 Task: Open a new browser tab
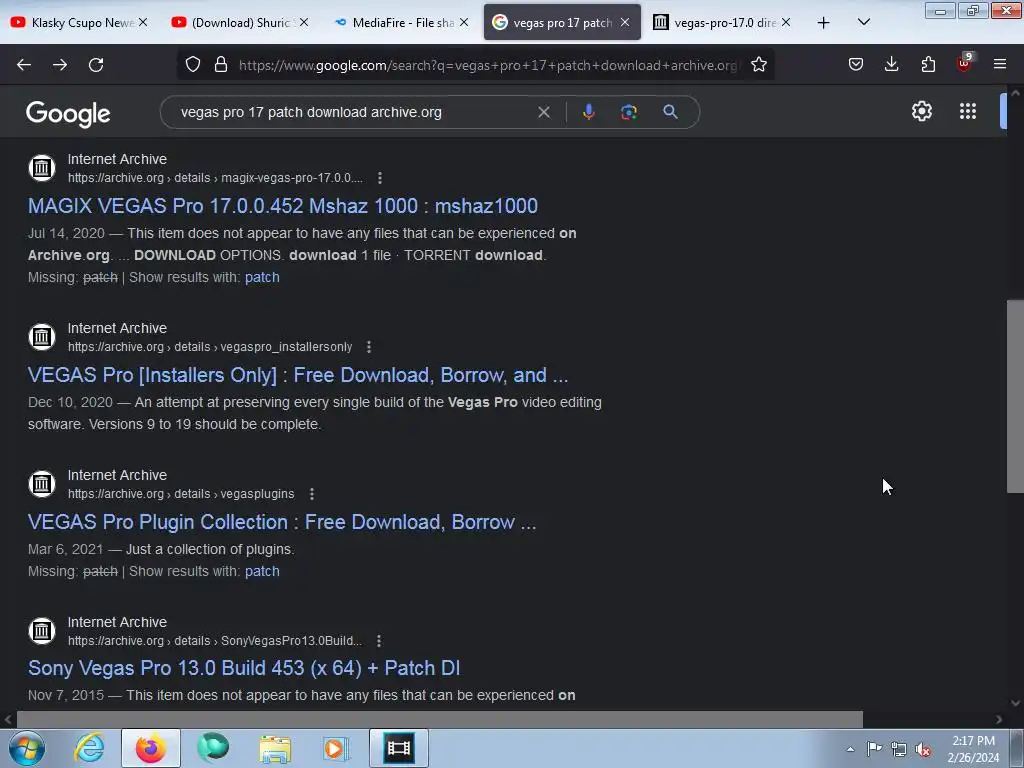[x=824, y=23]
